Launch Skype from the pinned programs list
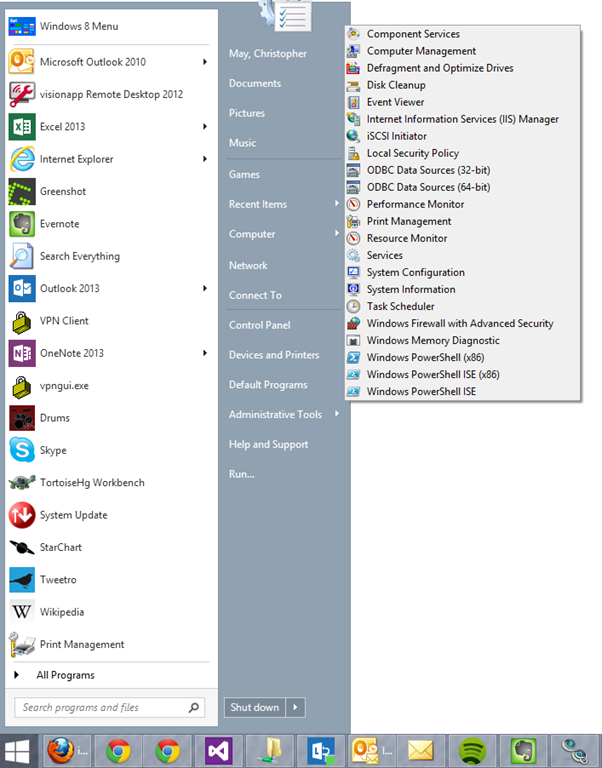The height and width of the screenshot is (768, 602). (x=56, y=450)
